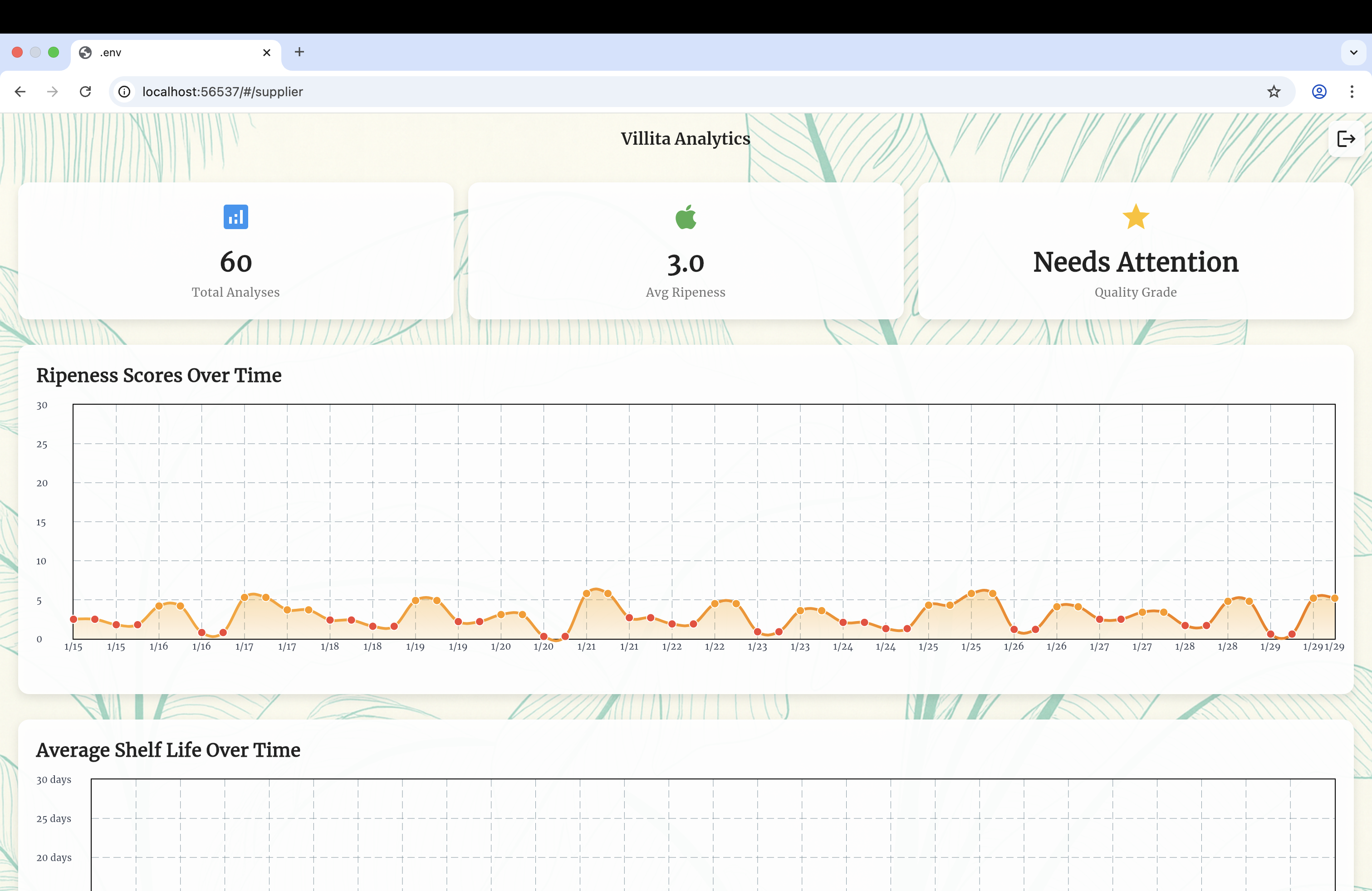View site information icon in address bar

coord(124,92)
